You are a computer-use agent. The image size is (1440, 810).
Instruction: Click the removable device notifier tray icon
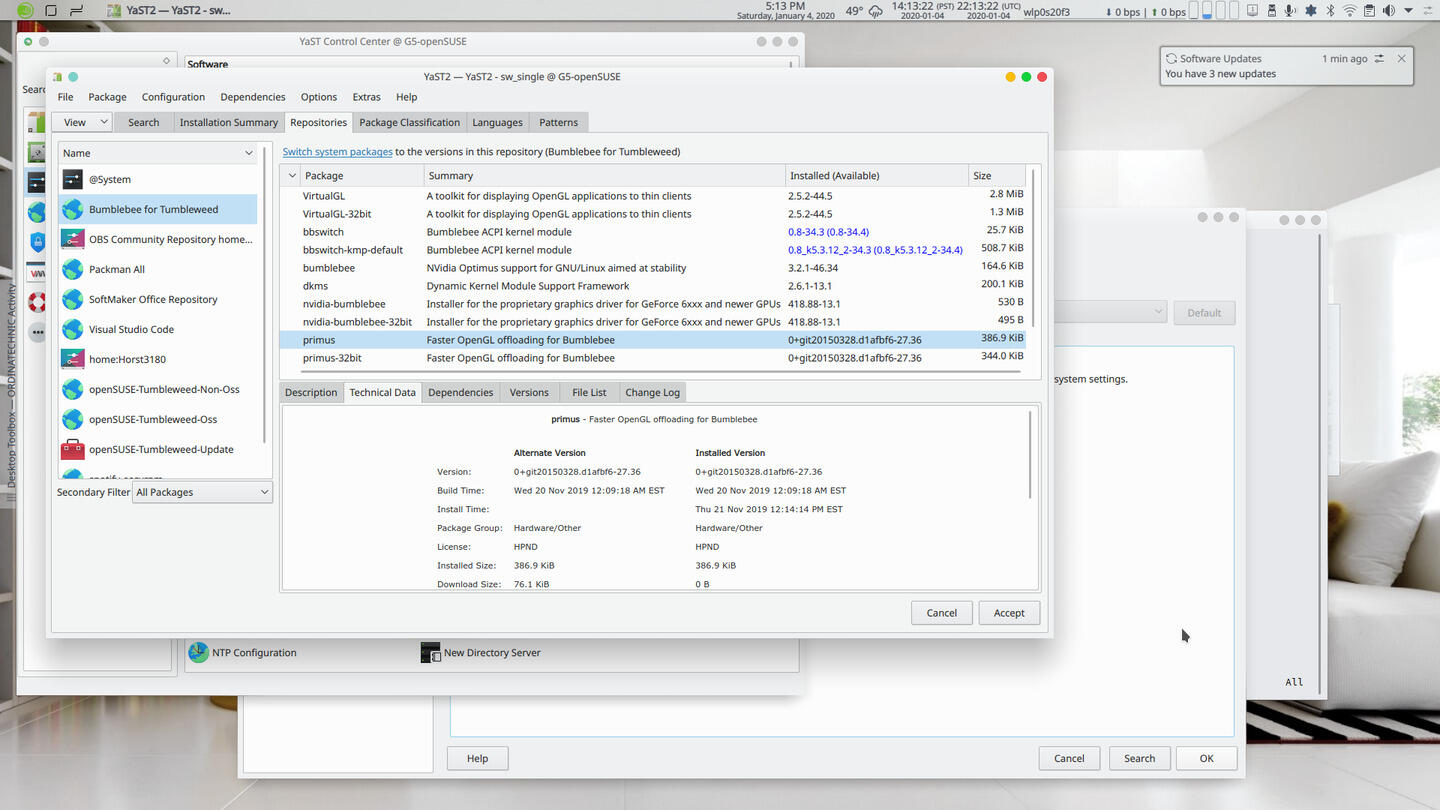[x=1271, y=11]
